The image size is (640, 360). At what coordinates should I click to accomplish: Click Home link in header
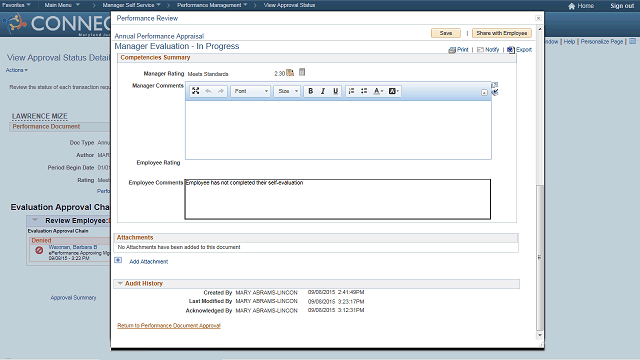pyautogui.click(x=585, y=6)
